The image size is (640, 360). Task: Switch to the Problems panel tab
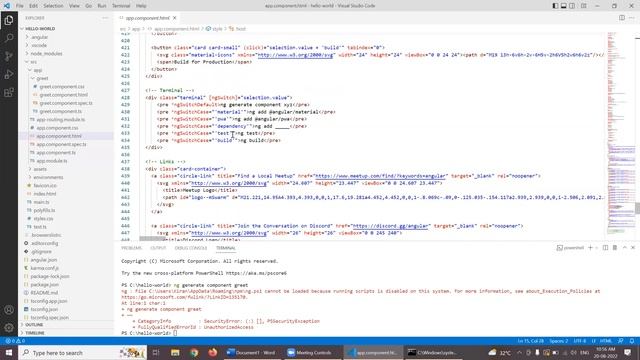pos(131,248)
